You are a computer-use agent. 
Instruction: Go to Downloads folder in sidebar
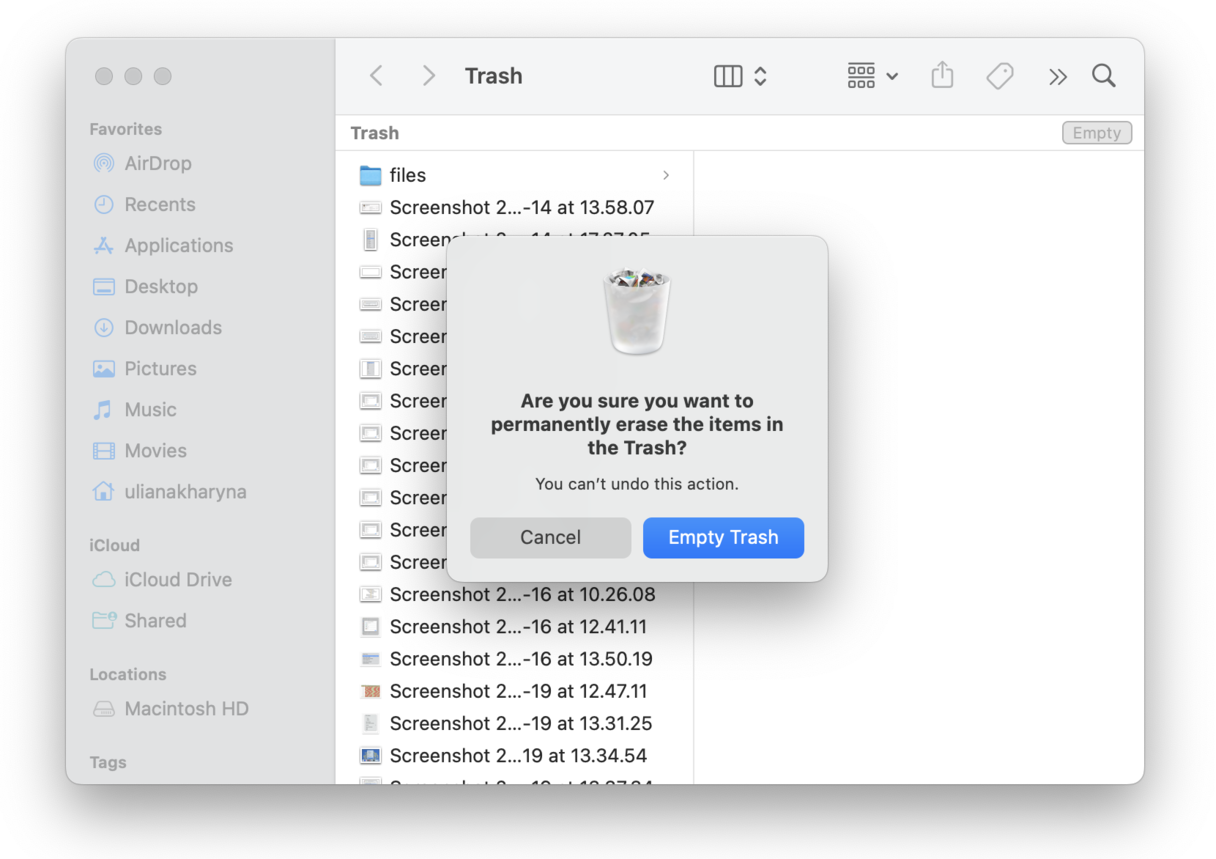click(172, 327)
